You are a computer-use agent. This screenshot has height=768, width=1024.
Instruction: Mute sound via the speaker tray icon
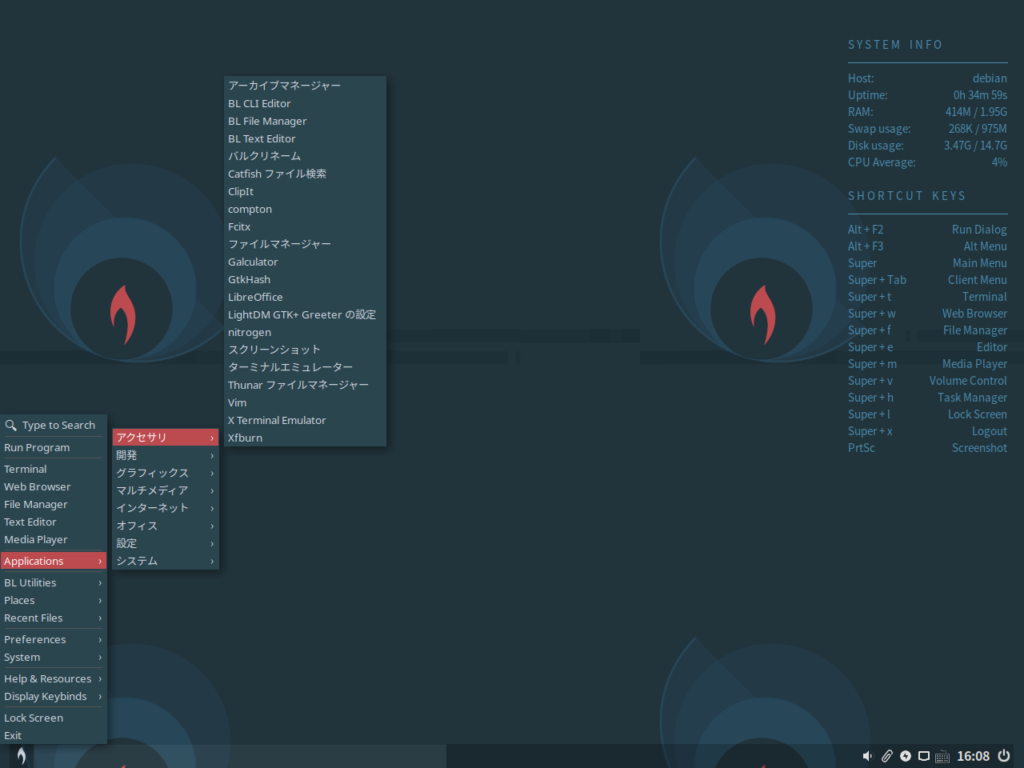coord(867,756)
